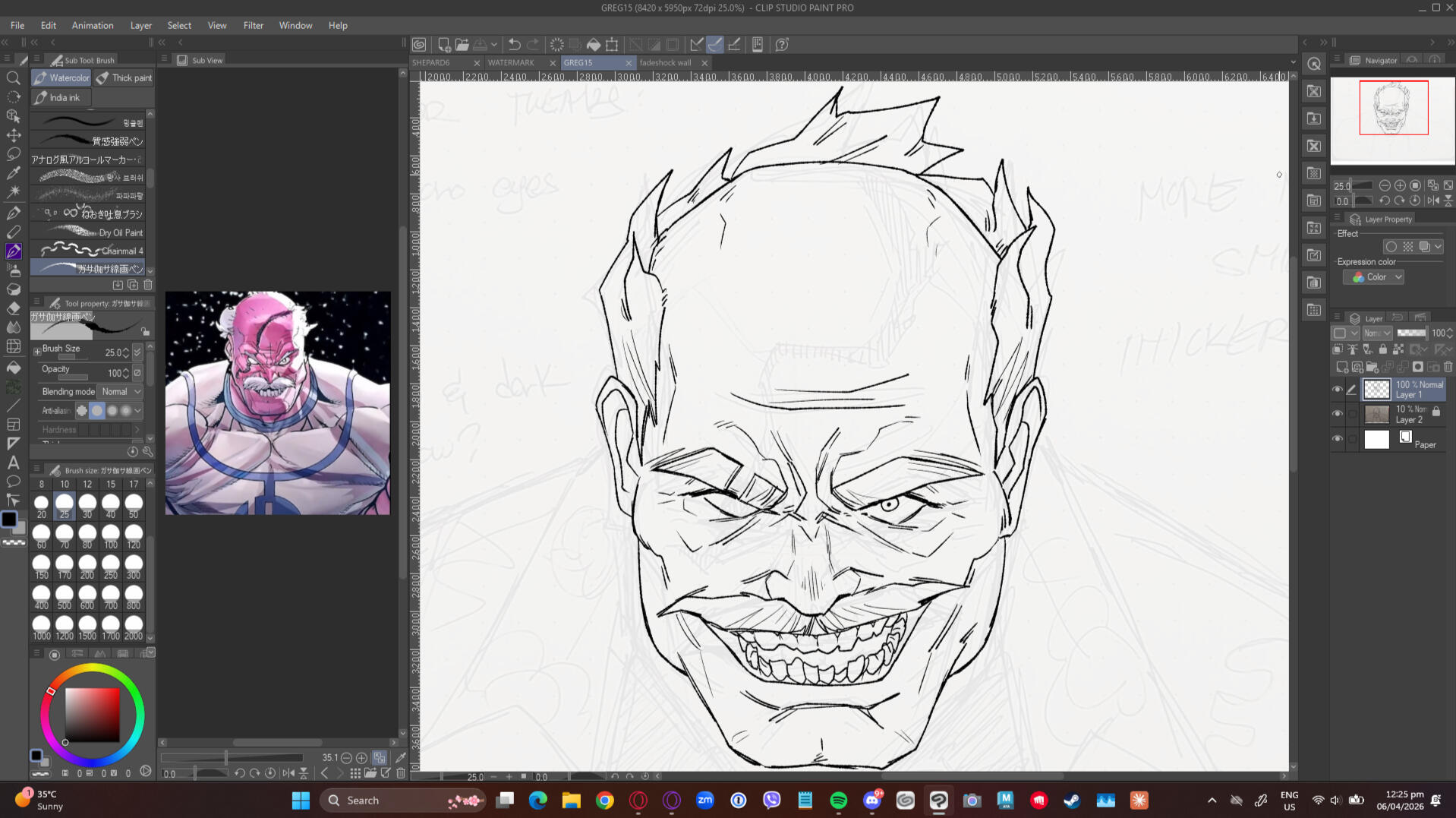Expand the Brush Size options
The image size is (1456, 818).
37,351
